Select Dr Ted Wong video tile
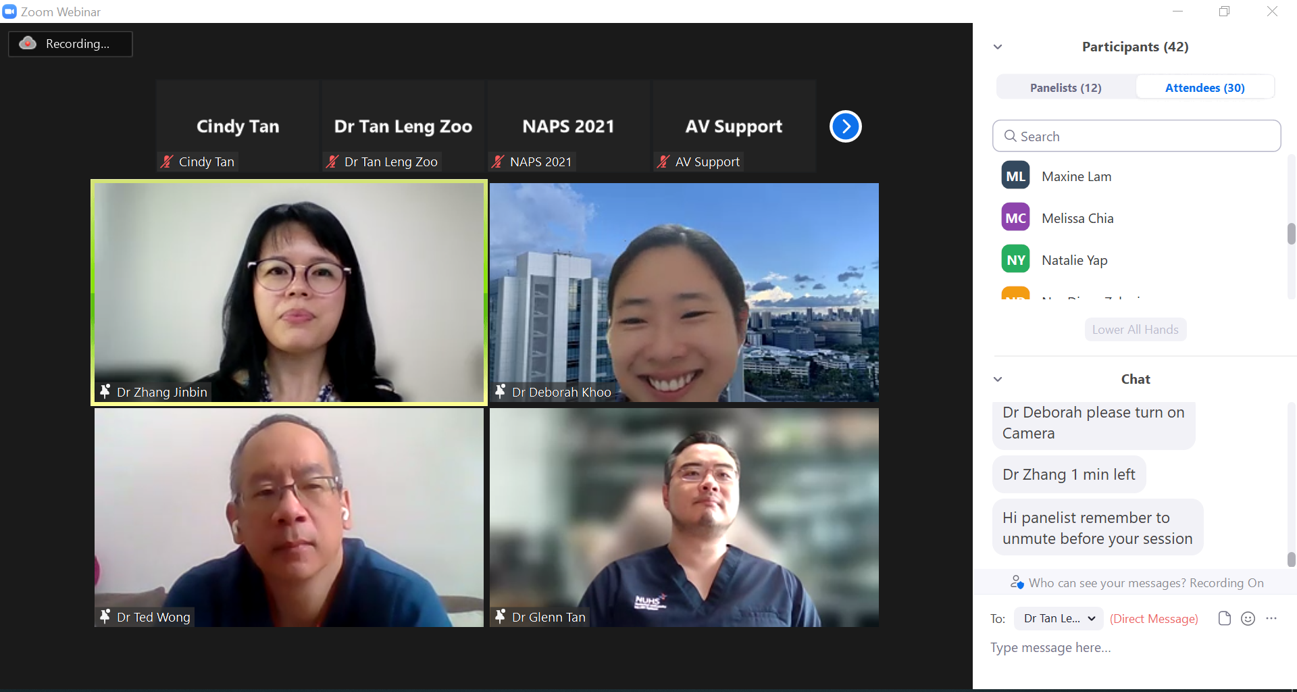The width and height of the screenshot is (1297, 692). (x=289, y=517)
